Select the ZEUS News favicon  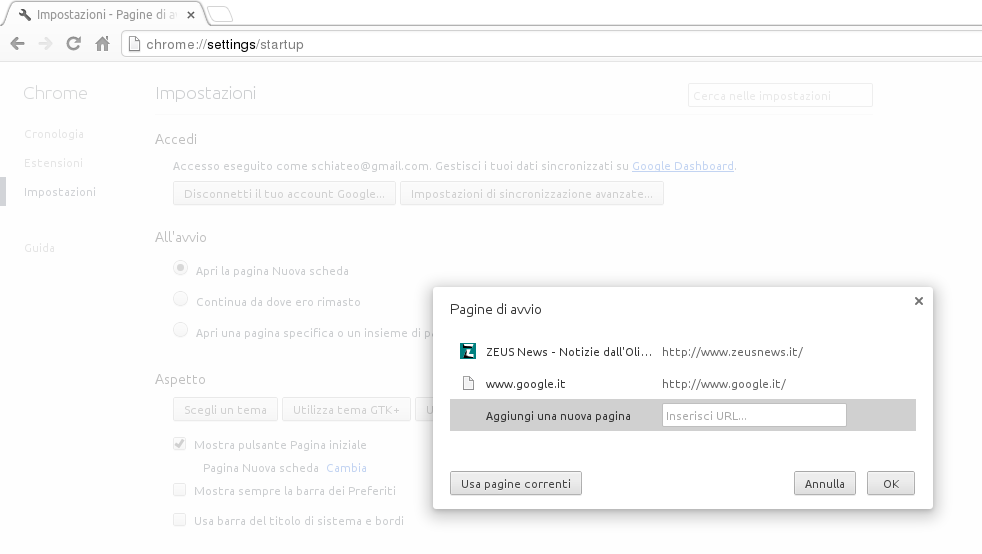pyautogui.click(x=468, y=351)
